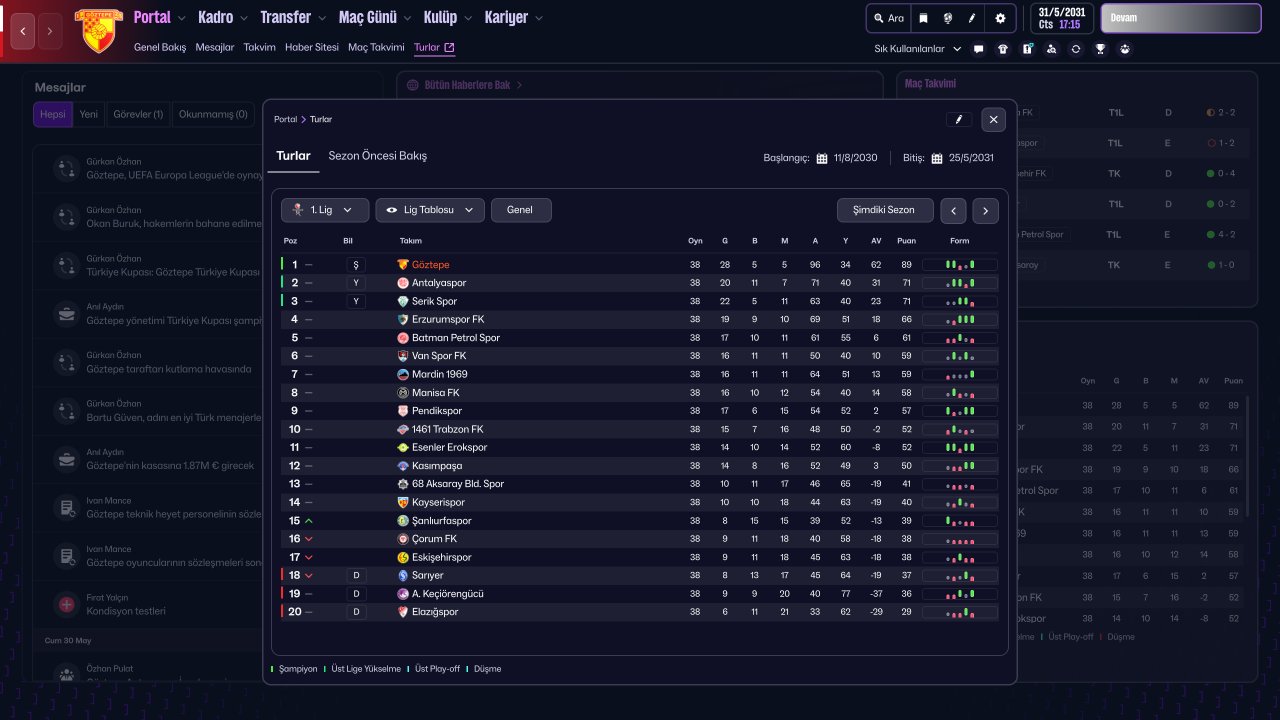The image size is (1280, 720).
Task: Click the Şimdiki Sezon button
Action: pos(885,210)
